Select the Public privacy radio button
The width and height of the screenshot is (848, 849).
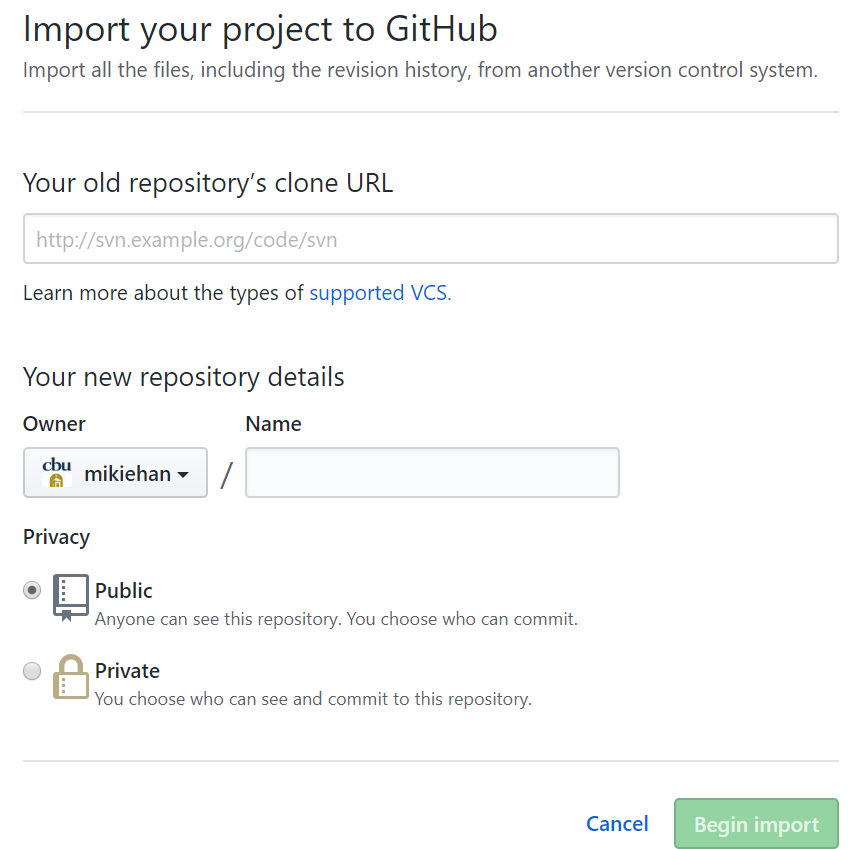[x=31, y=590]
